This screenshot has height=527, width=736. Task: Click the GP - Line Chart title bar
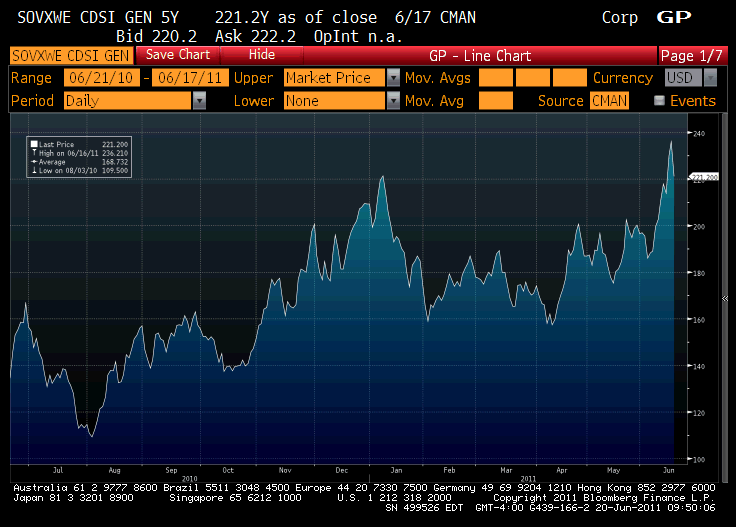(x=480, y=56)
